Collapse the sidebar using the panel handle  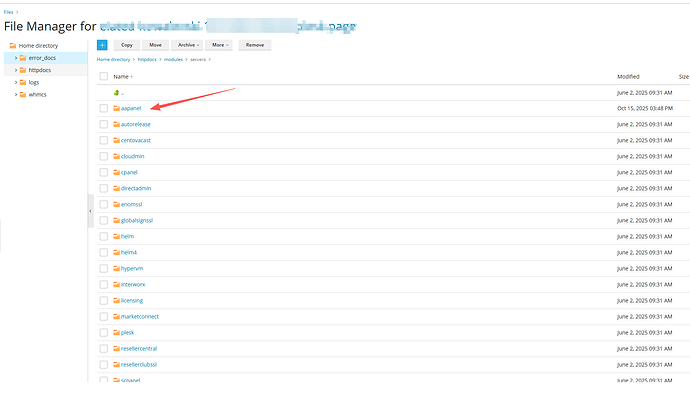coord(90,211)
